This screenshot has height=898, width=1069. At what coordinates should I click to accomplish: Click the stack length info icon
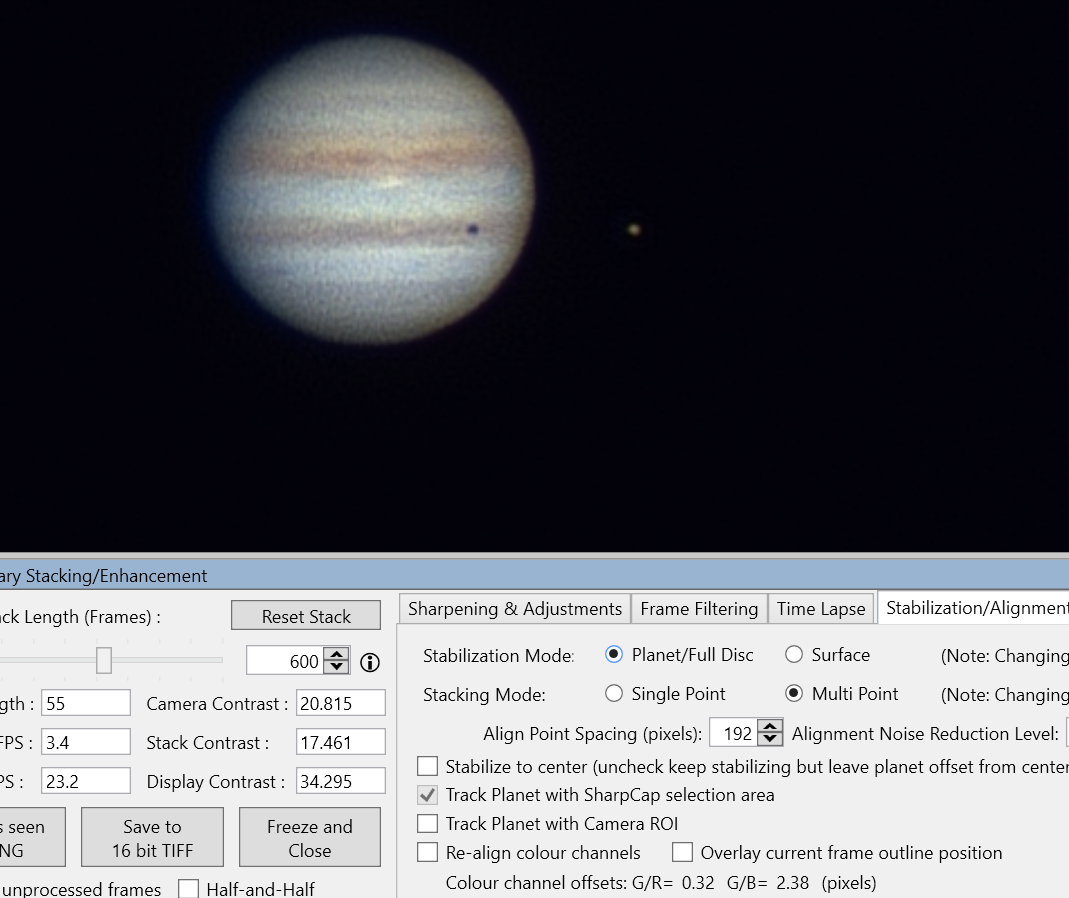[370, 662]
